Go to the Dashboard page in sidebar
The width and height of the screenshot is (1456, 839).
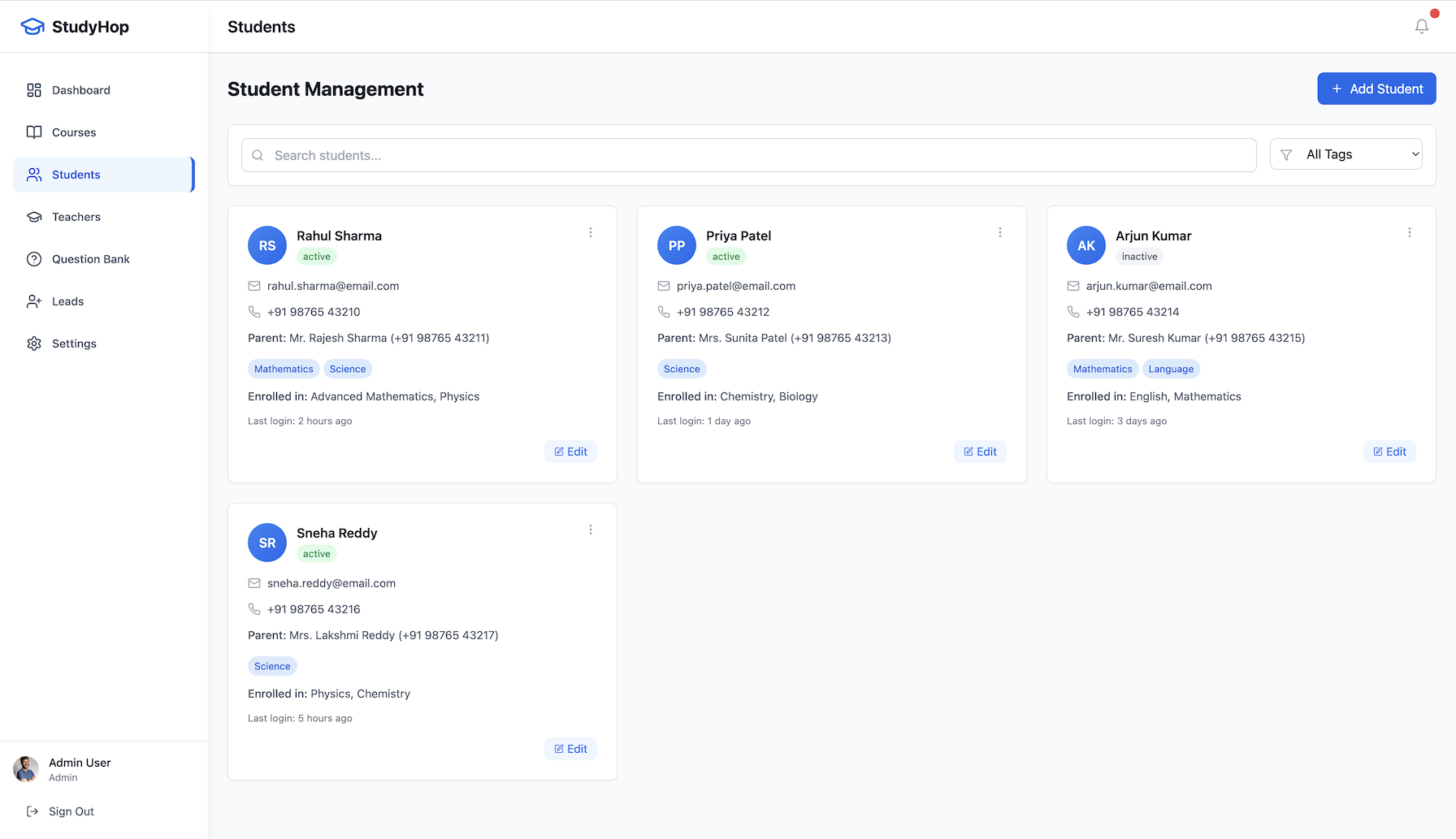click(x=80, y=90)
